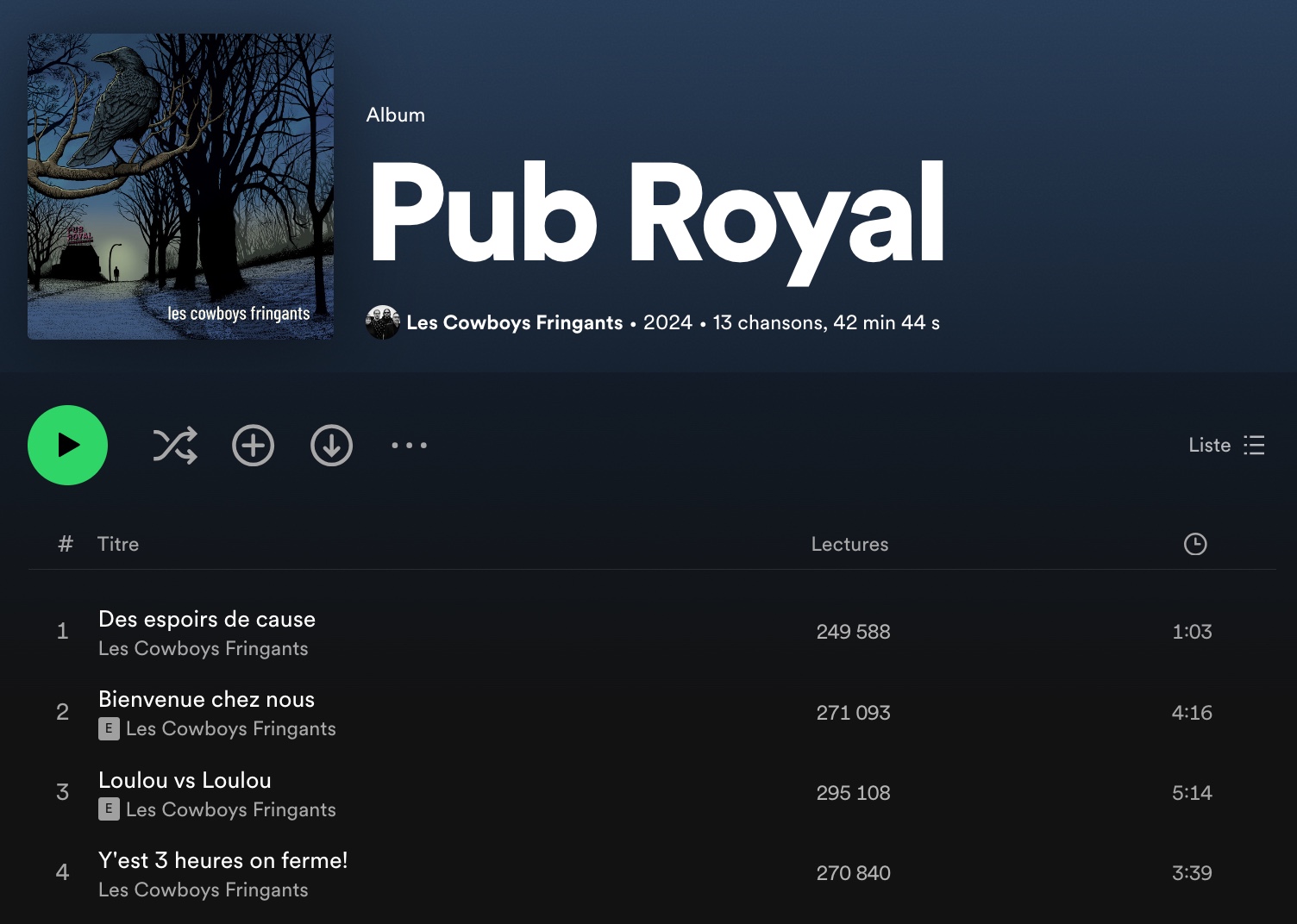Click the # column header

click(65, 544)
